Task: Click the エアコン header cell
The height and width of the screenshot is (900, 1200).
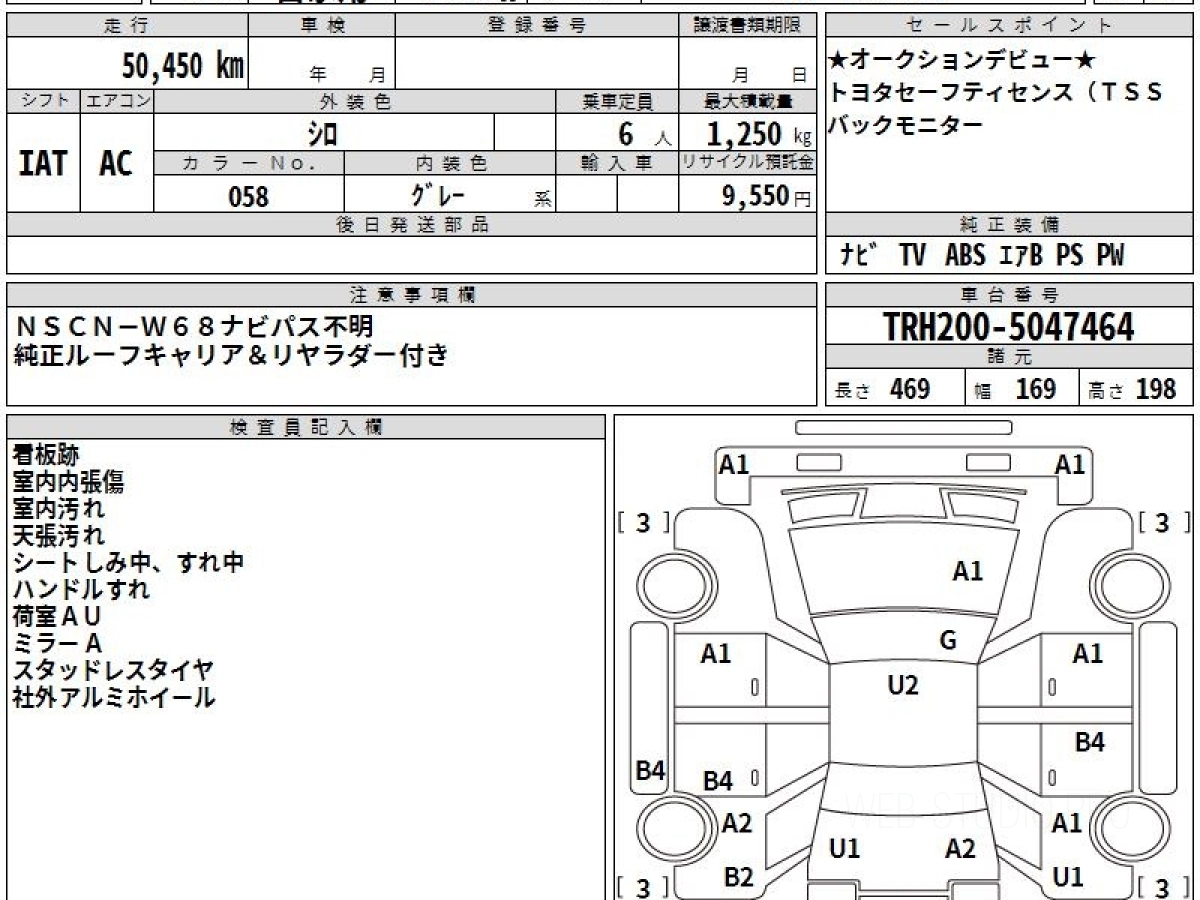Action: click(x=117, y=101)
